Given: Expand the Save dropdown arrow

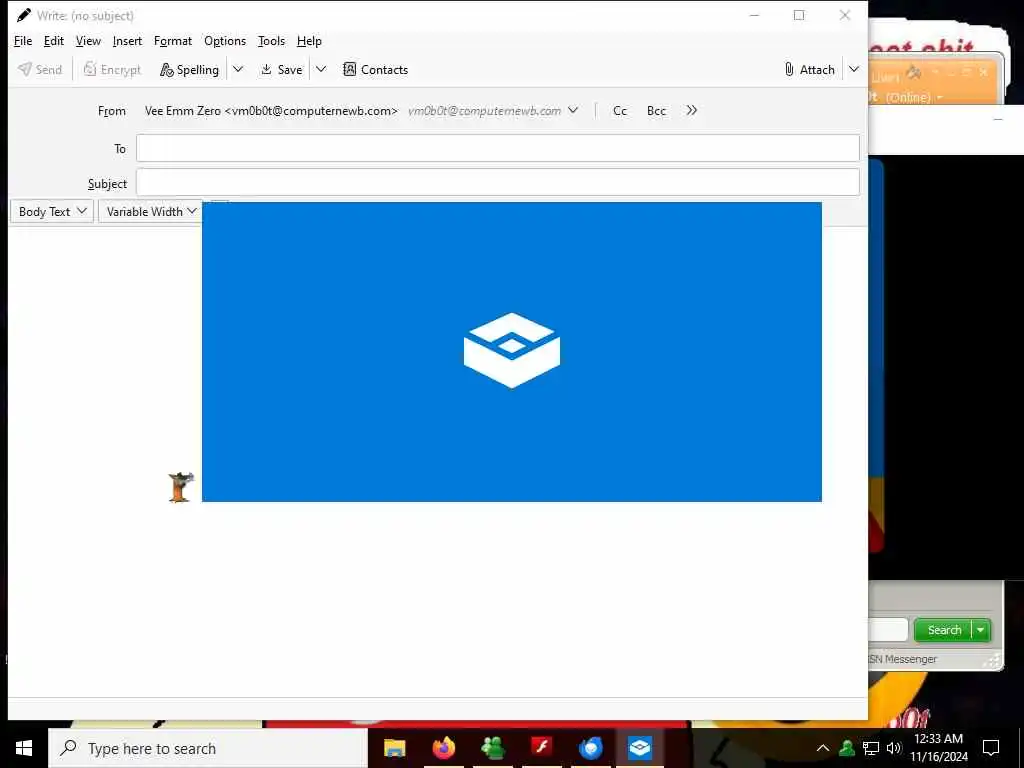Looking at the screenshot, I should pos(321,69).
